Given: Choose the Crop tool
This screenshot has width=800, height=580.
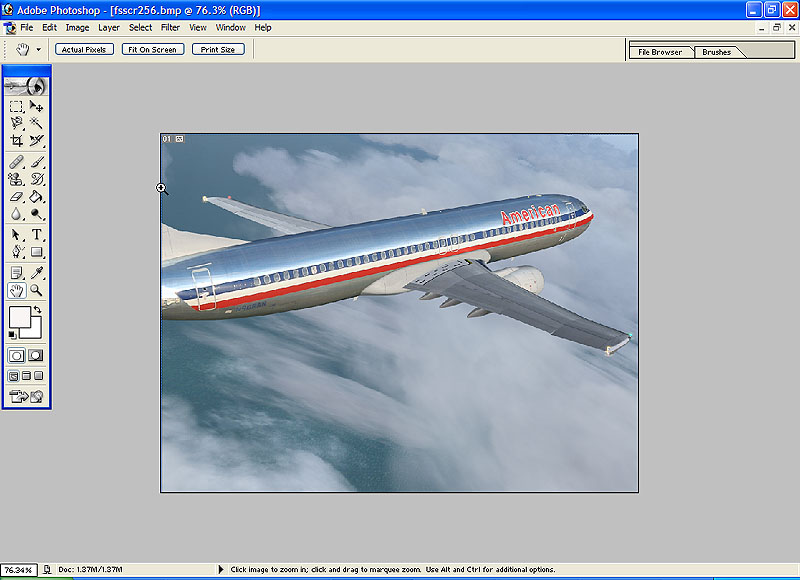Looking at the screenshot, I should [x=16, y=141].
